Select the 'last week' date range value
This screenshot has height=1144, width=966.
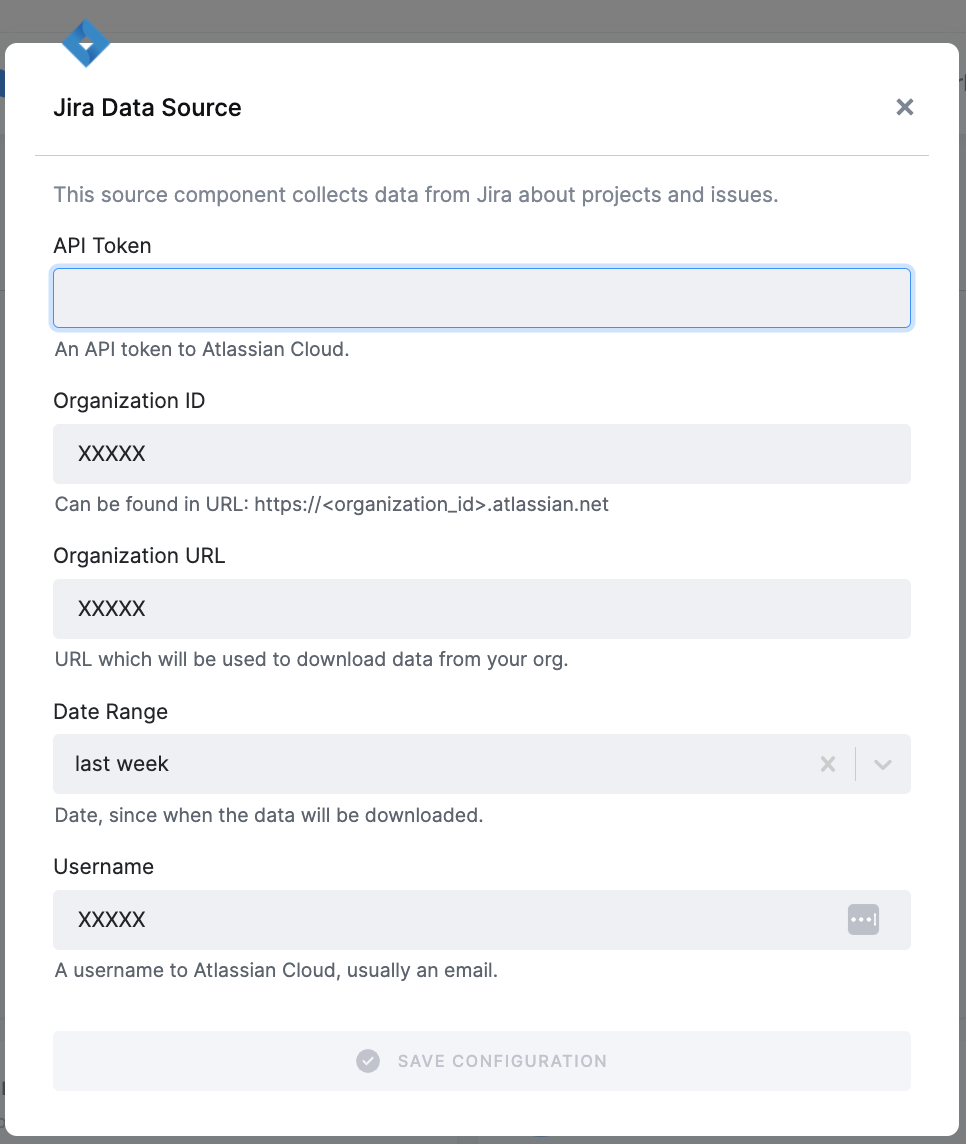(121, 764)
